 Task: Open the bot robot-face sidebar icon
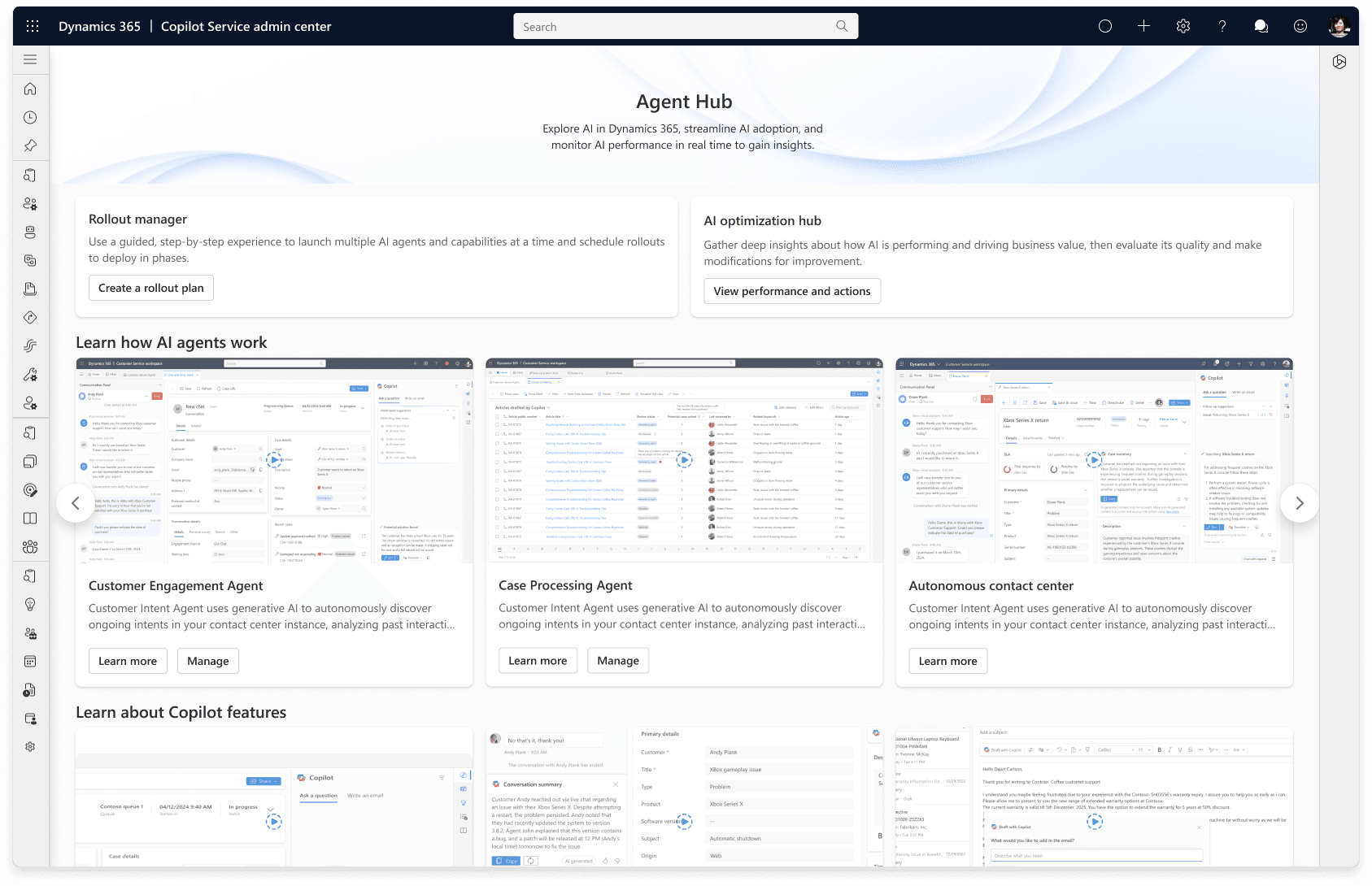pyautogui.click(x=30, y=232)
